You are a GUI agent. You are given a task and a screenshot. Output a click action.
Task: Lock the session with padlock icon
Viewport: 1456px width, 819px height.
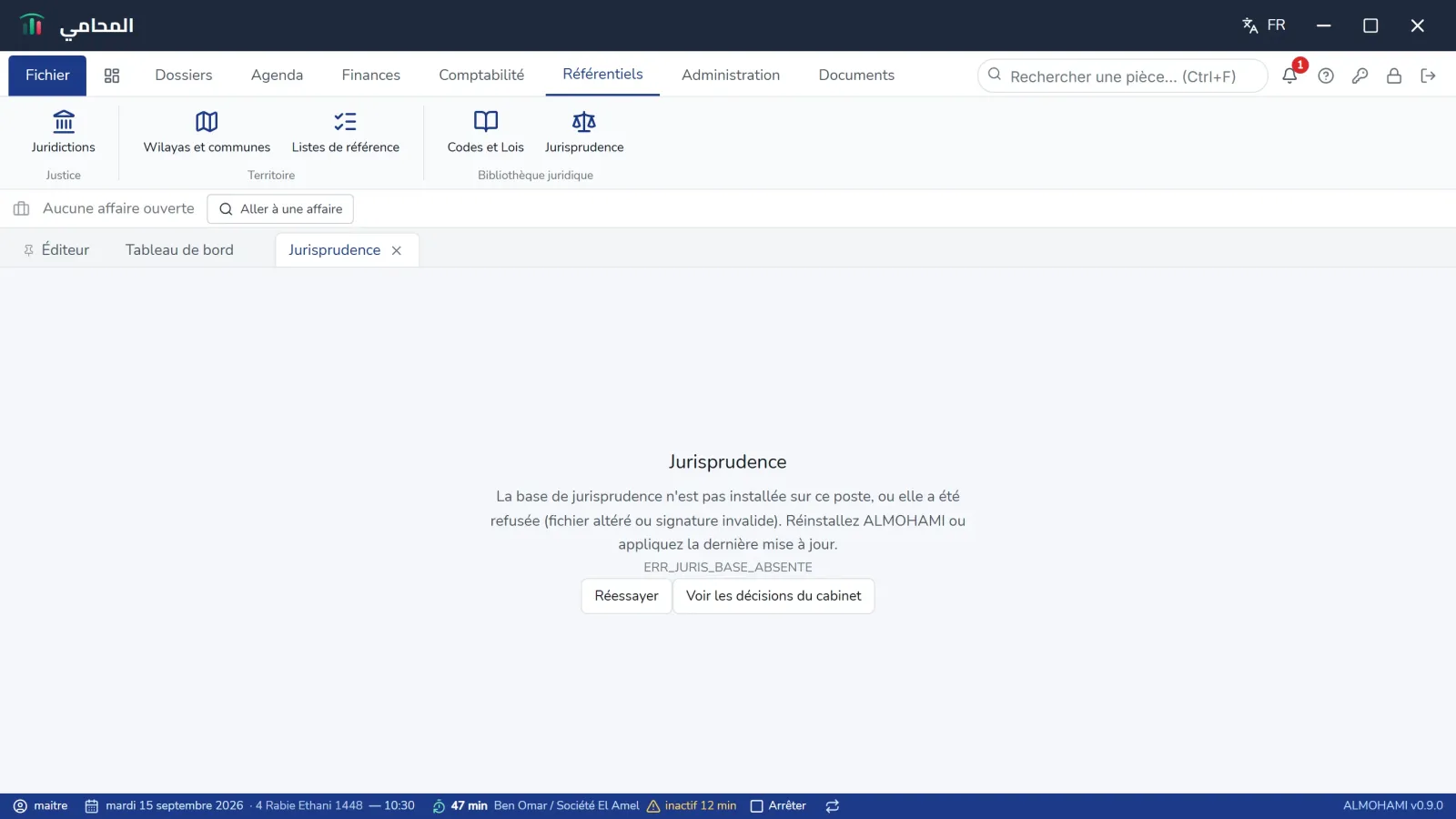pyautogui.click(x=1393, y=76)
